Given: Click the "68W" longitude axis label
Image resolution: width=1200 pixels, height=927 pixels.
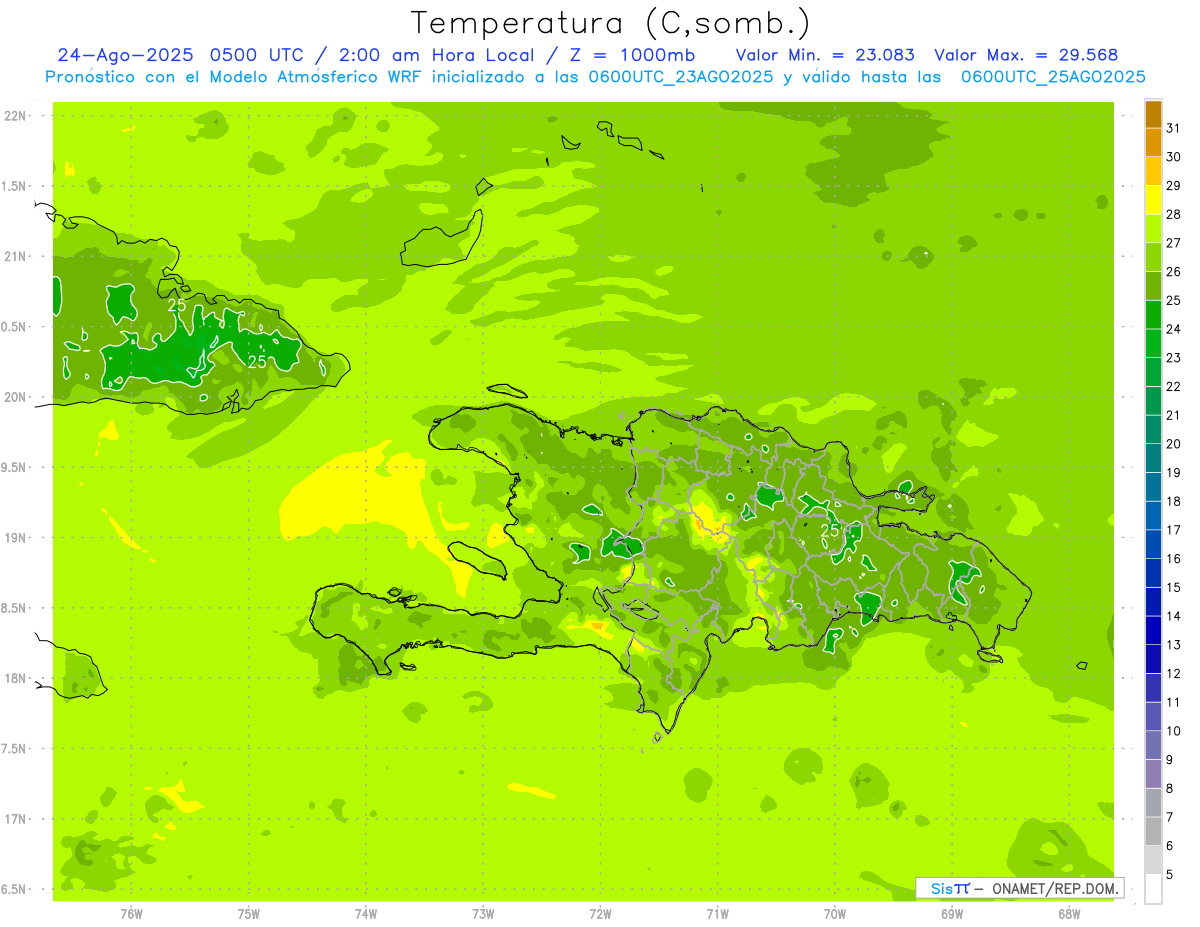Looking at the screenshot, I should (x=1069, y=914).
